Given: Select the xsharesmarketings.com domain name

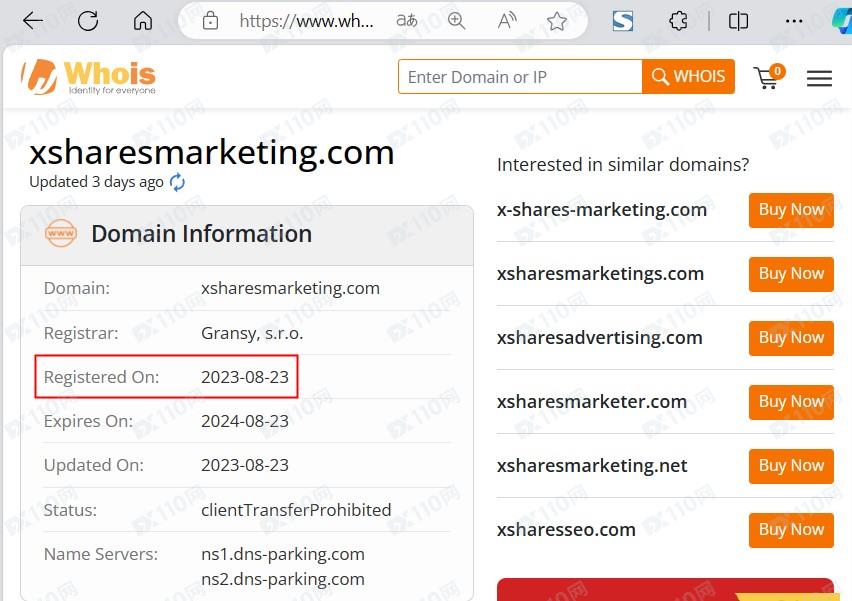Looking at the screenshot, I should click(x=600, y=274).
